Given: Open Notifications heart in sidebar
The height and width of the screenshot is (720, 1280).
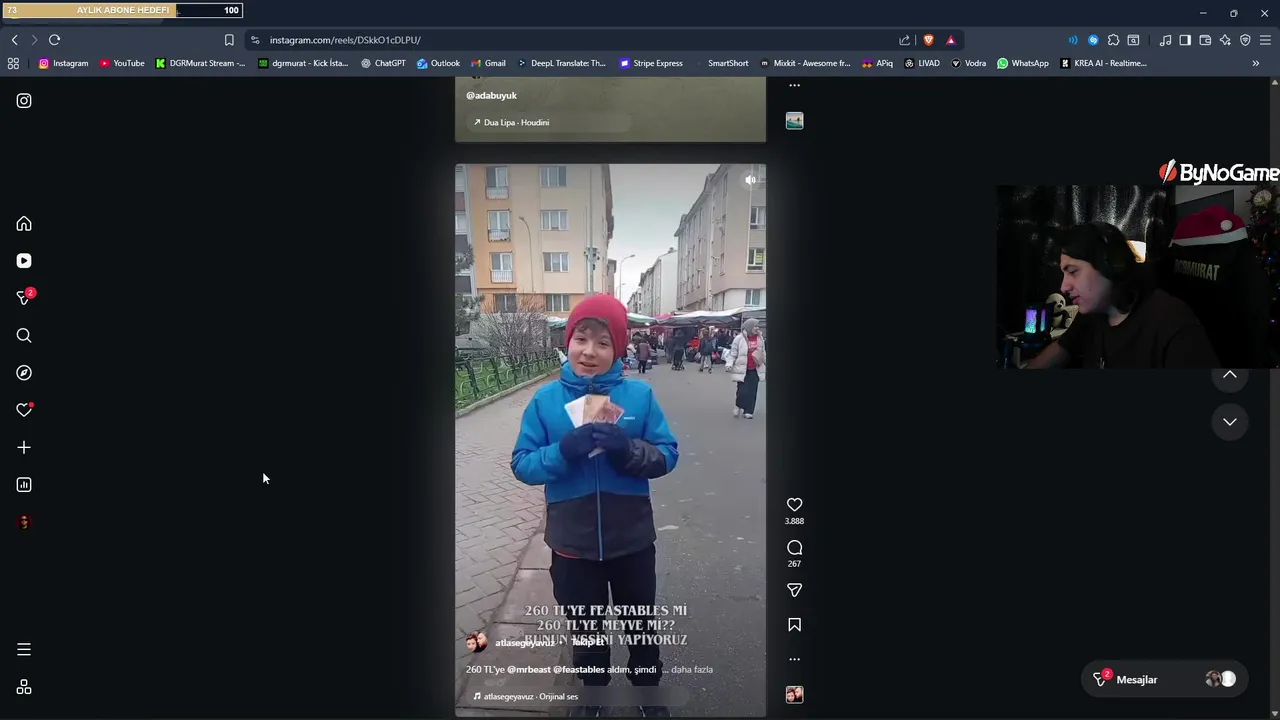Looking at the screenshot, I should [24, 410].
